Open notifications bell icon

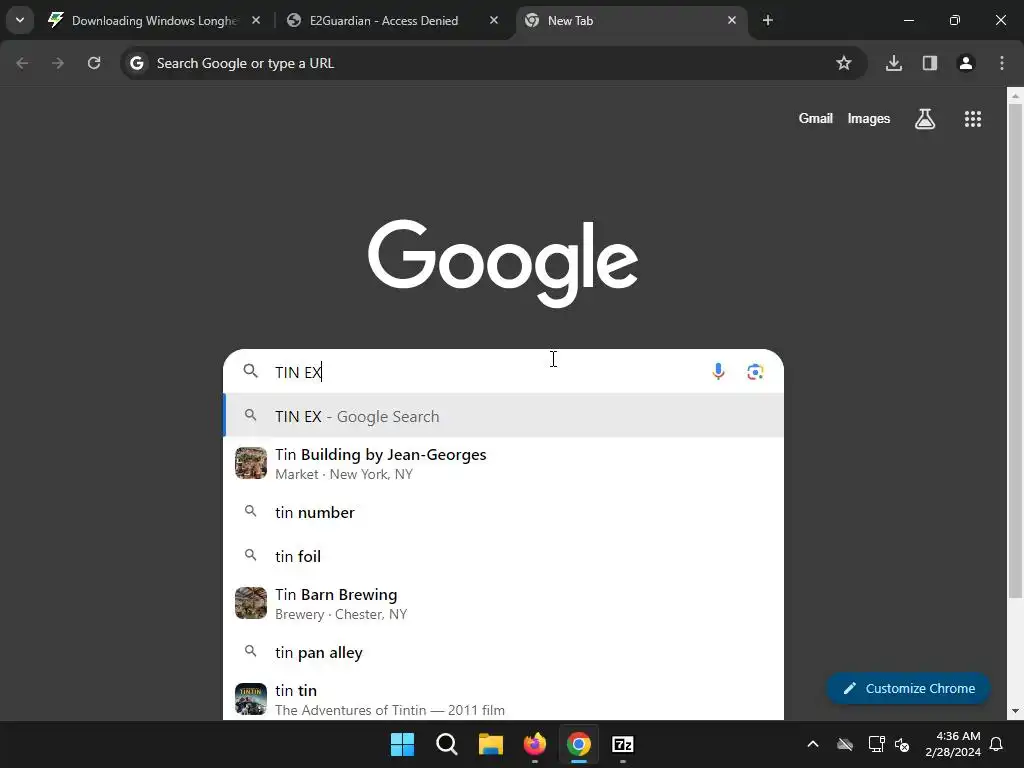pyautogui.click(x=997, y=744)
